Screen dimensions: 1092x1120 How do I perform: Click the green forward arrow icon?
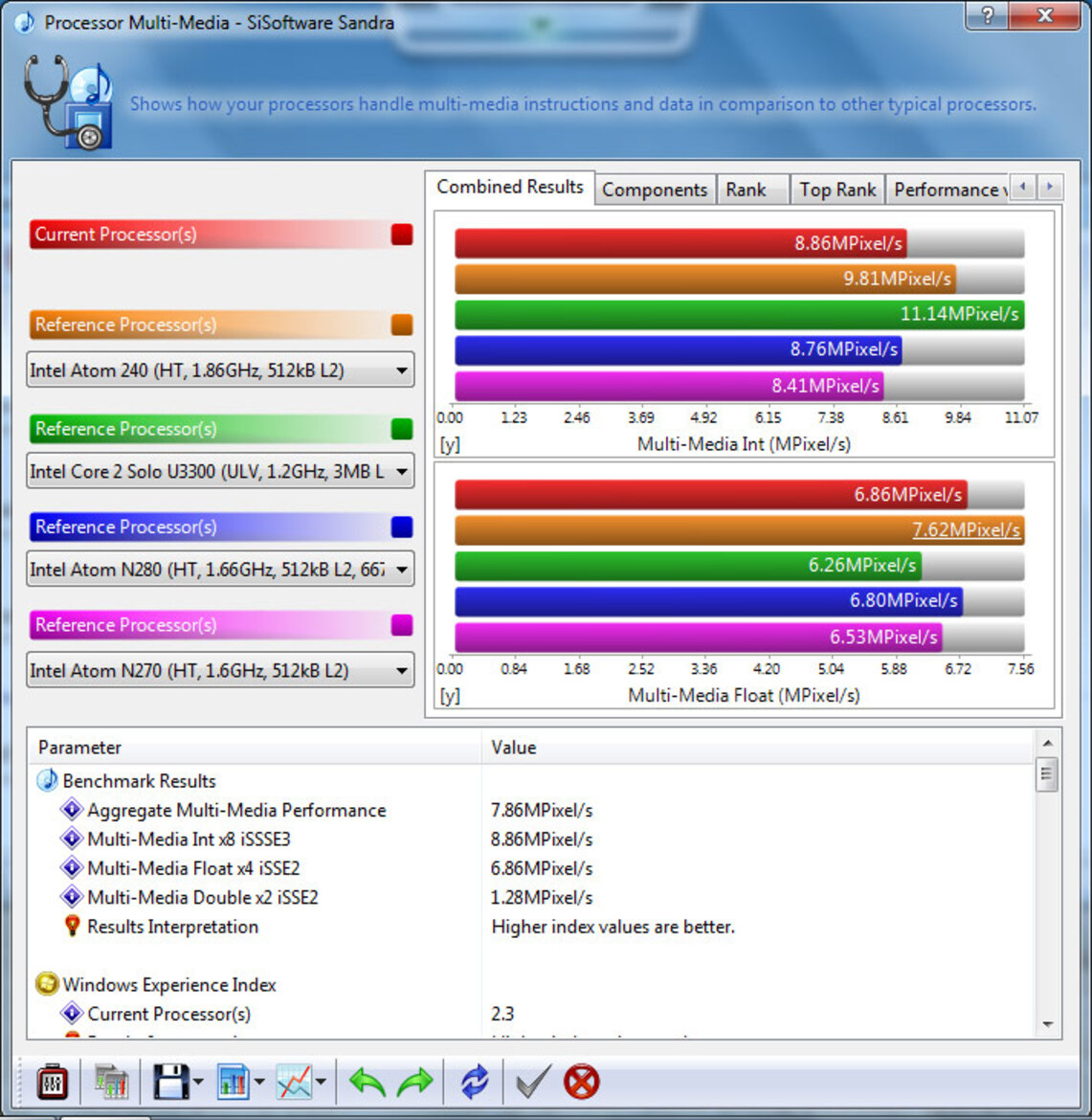click(x=415, y=1082)
